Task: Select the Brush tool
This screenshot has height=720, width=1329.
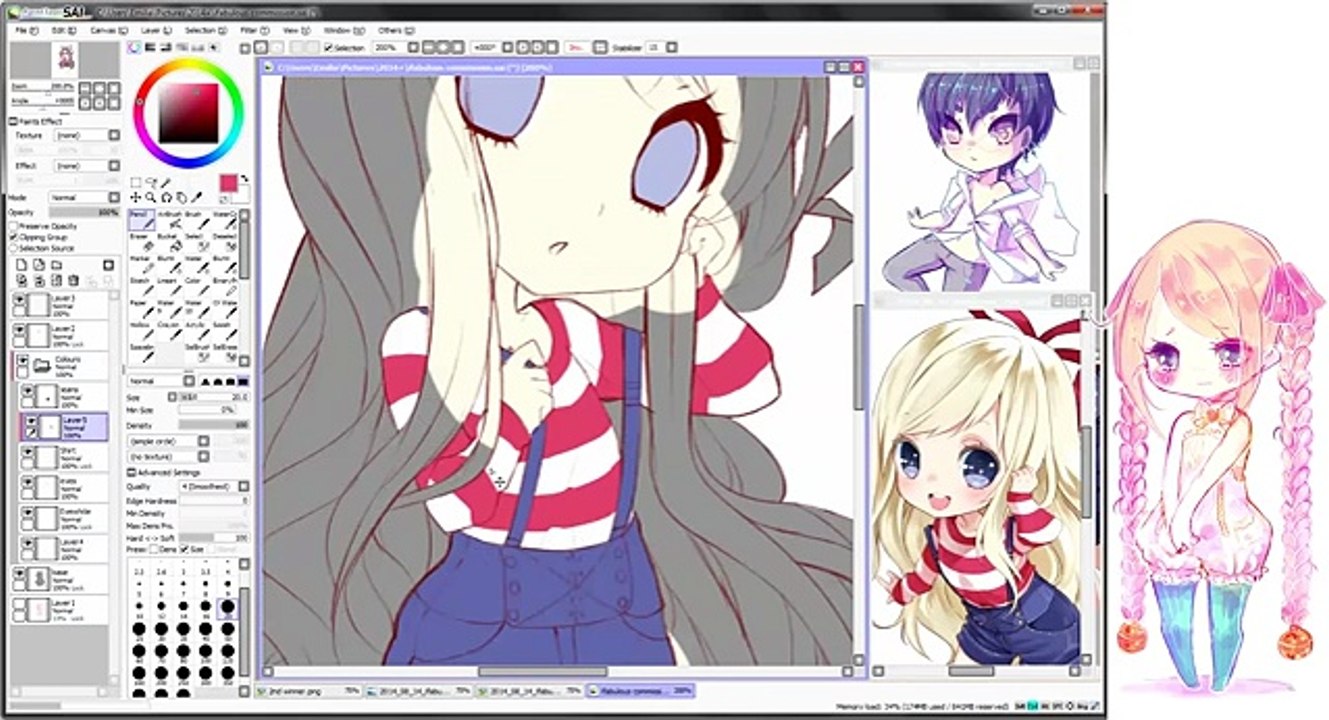Action: coord(195,220)
